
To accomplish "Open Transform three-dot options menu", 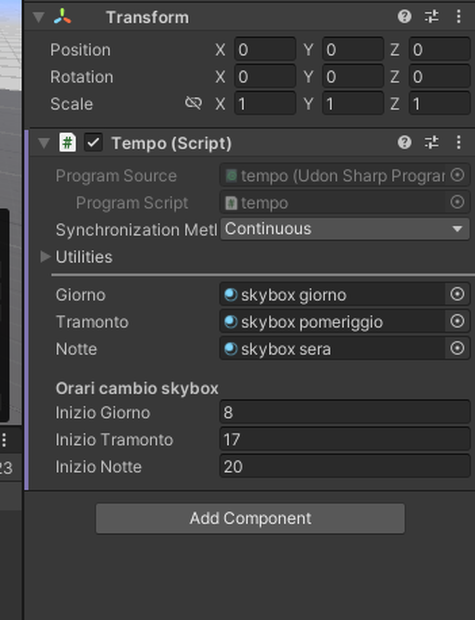I will tap(458, 17).
